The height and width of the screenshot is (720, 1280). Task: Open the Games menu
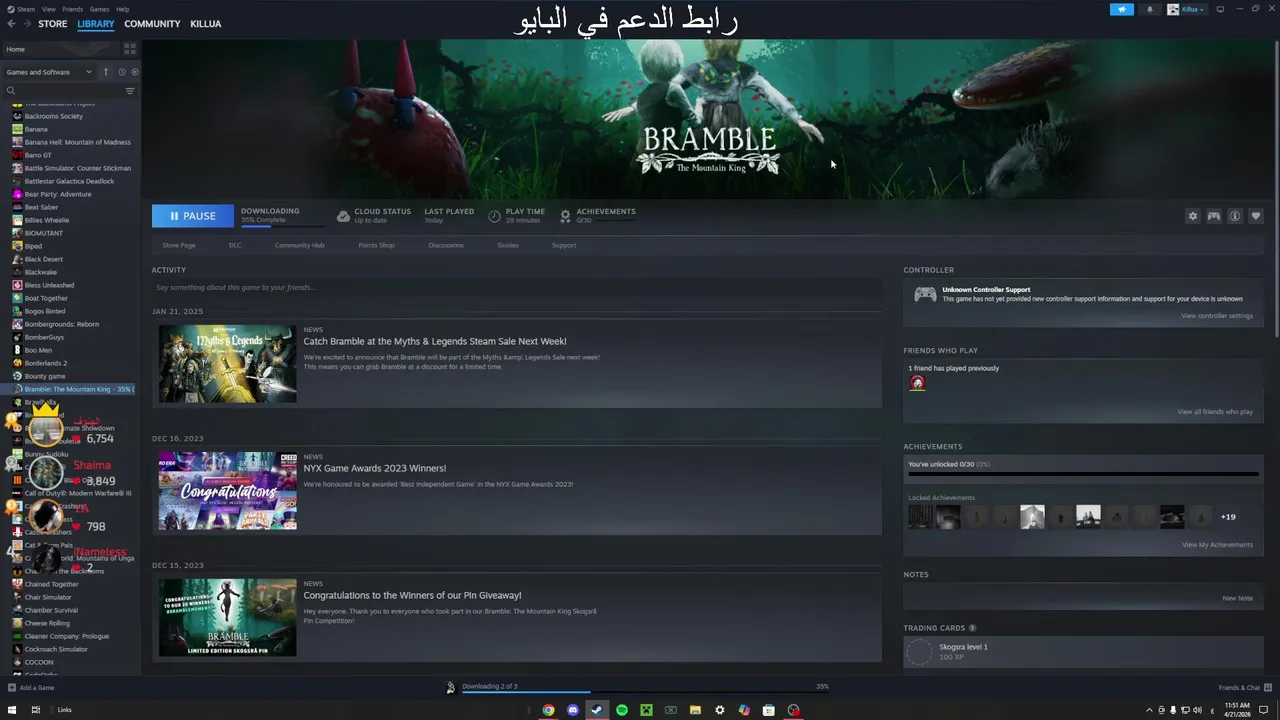pos(99,9)
